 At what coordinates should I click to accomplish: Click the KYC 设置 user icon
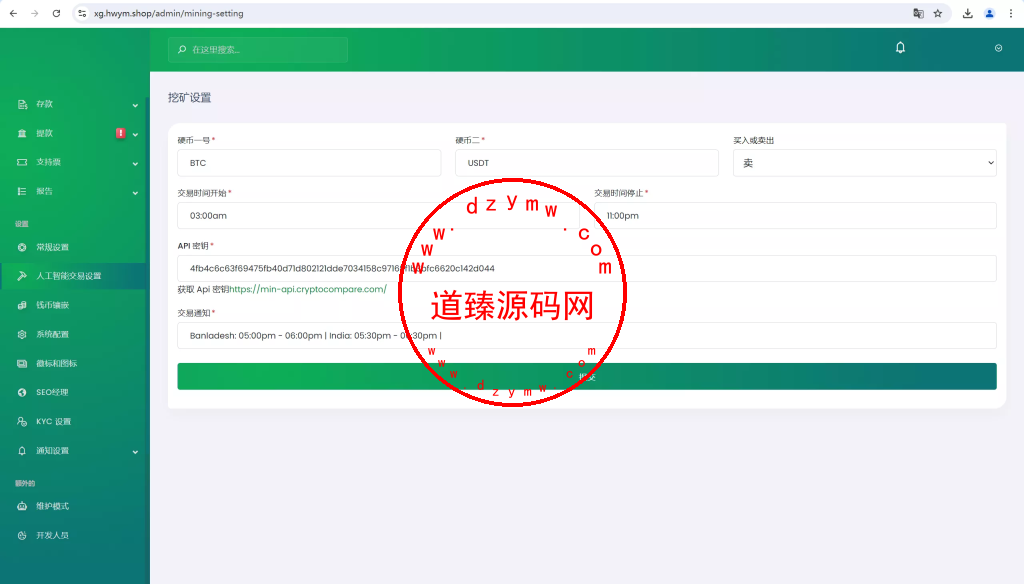pyautogui.click(x=22, y=421)
